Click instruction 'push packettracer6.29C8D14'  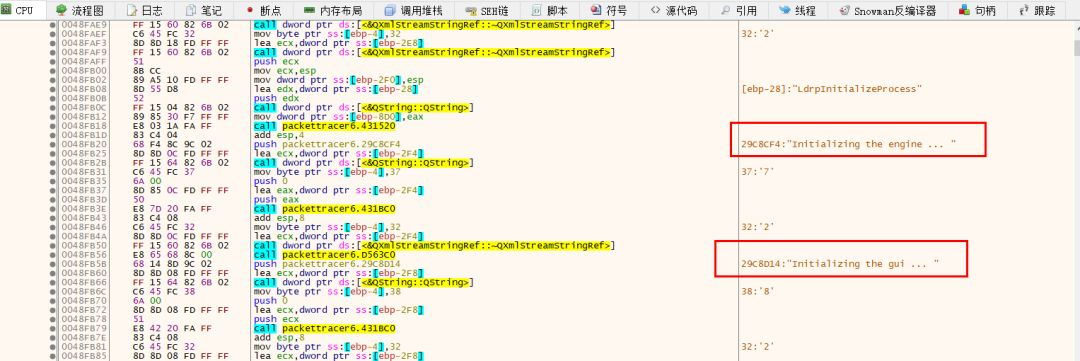pos(326,264)
